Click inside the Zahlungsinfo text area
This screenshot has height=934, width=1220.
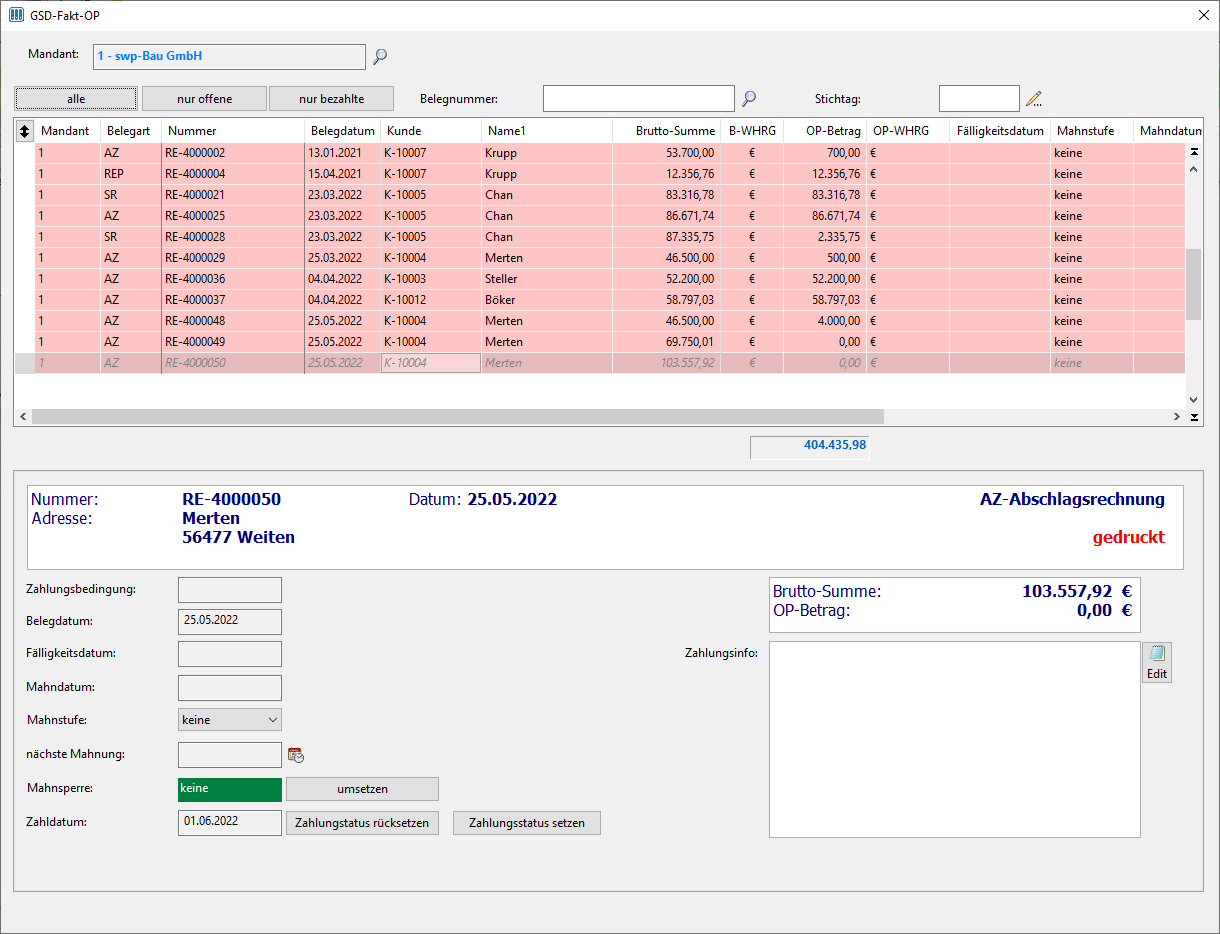click(x=955, y=739)
